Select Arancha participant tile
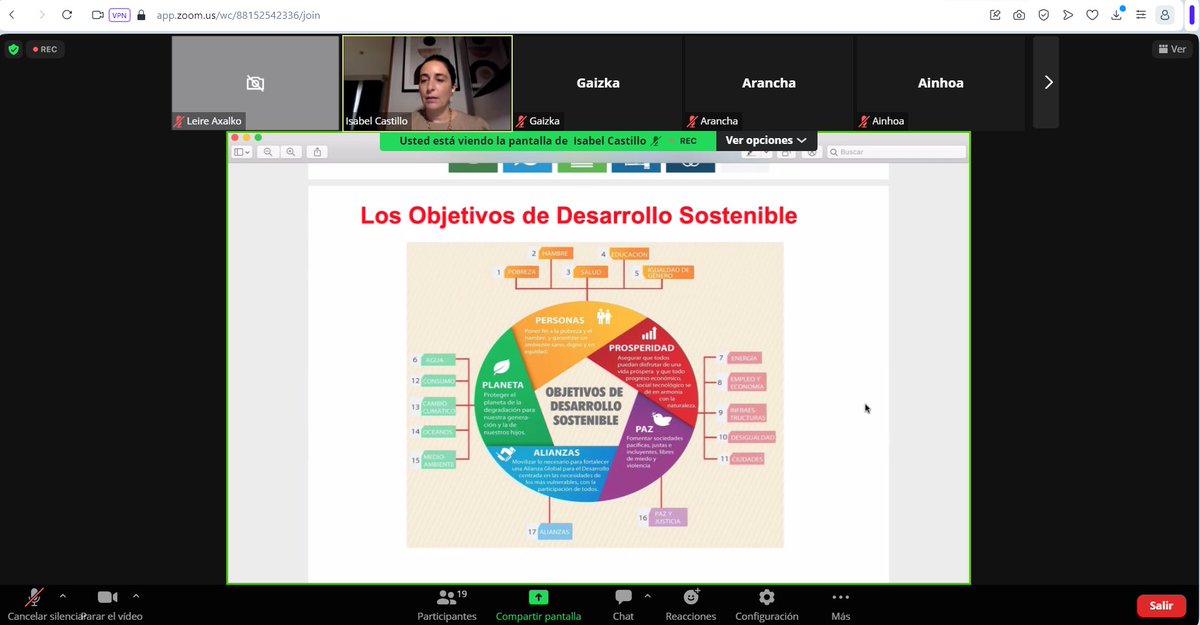This screenshot has width=1200, height=625. 768,83
